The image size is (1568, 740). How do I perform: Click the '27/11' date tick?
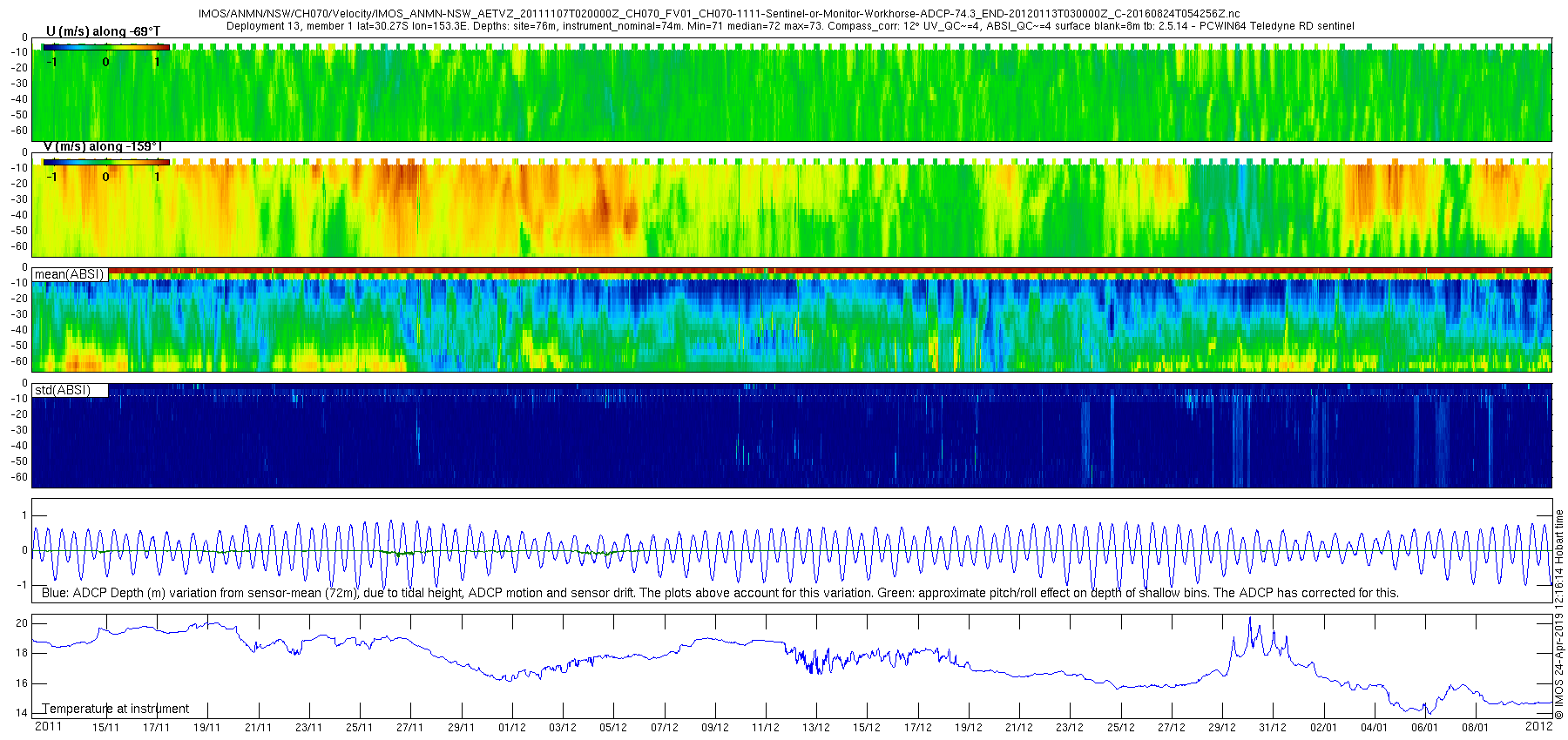pos(409,728)
